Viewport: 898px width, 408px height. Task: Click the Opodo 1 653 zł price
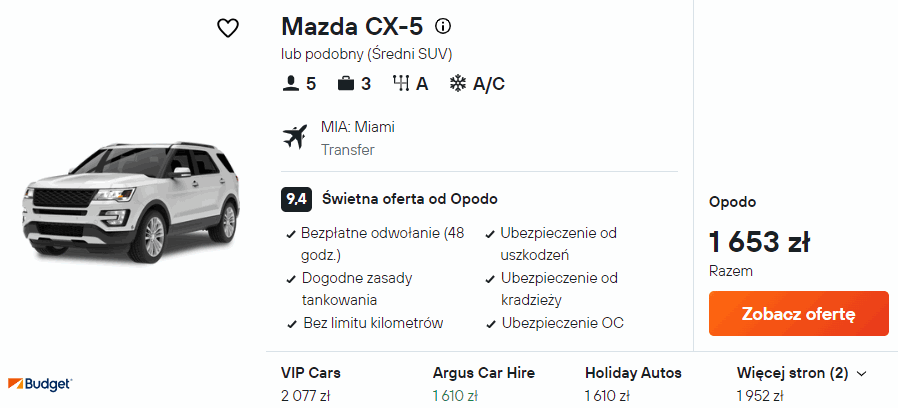(759, 242)
